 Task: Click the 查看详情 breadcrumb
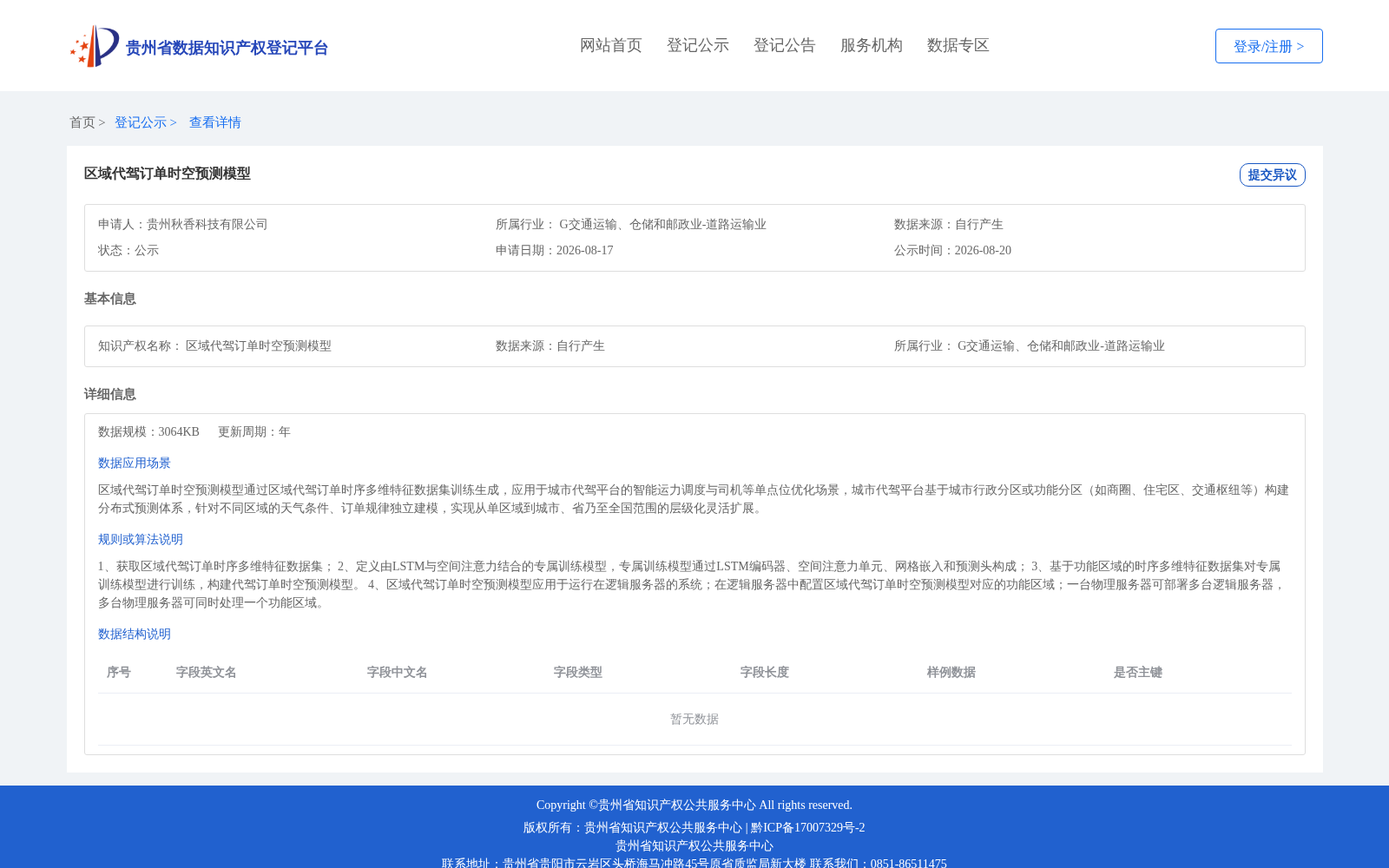215,122
